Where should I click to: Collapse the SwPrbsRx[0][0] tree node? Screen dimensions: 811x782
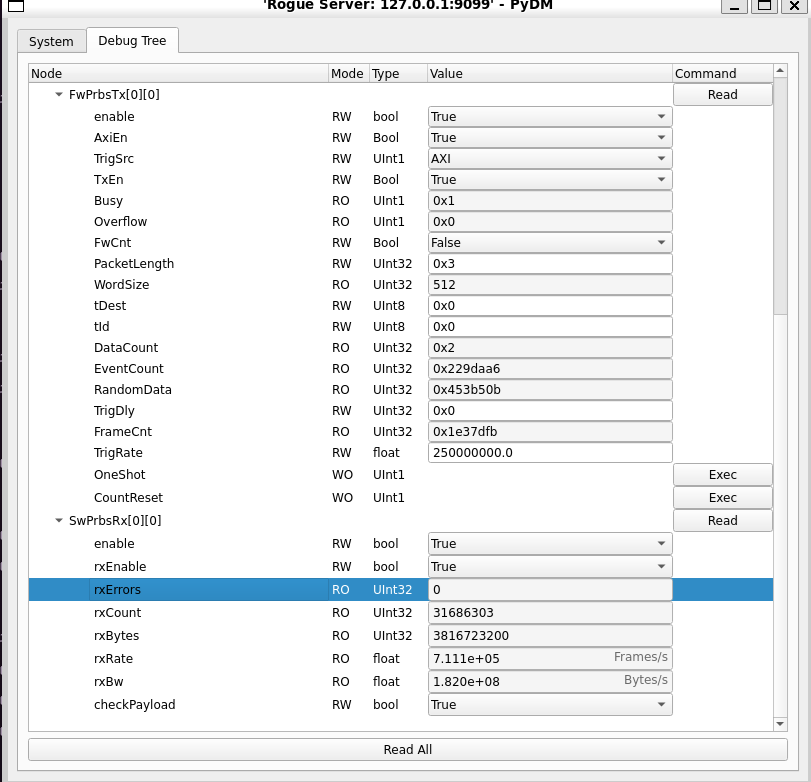click(59, 521)
